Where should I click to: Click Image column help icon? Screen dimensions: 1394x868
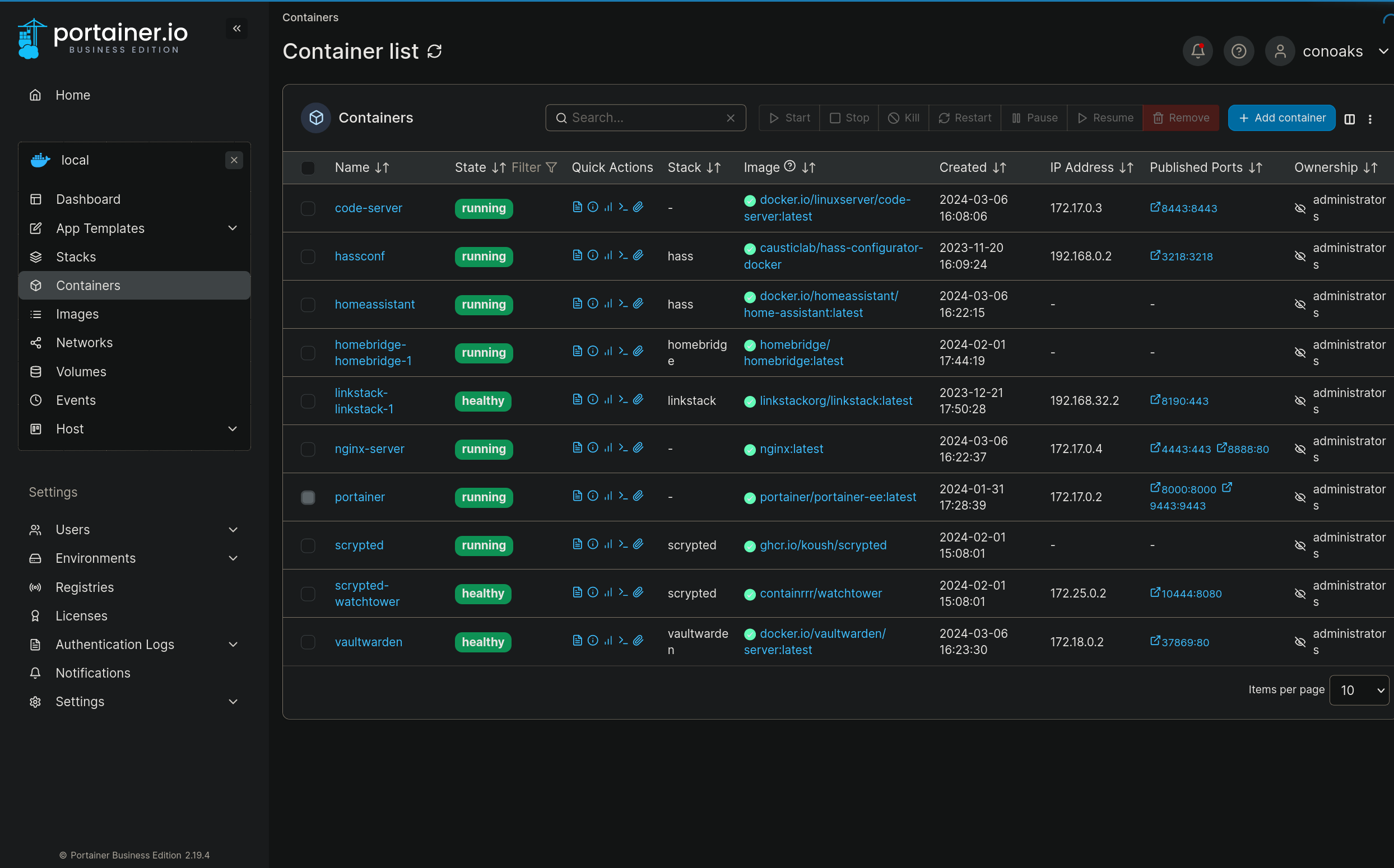click(790, 166)
